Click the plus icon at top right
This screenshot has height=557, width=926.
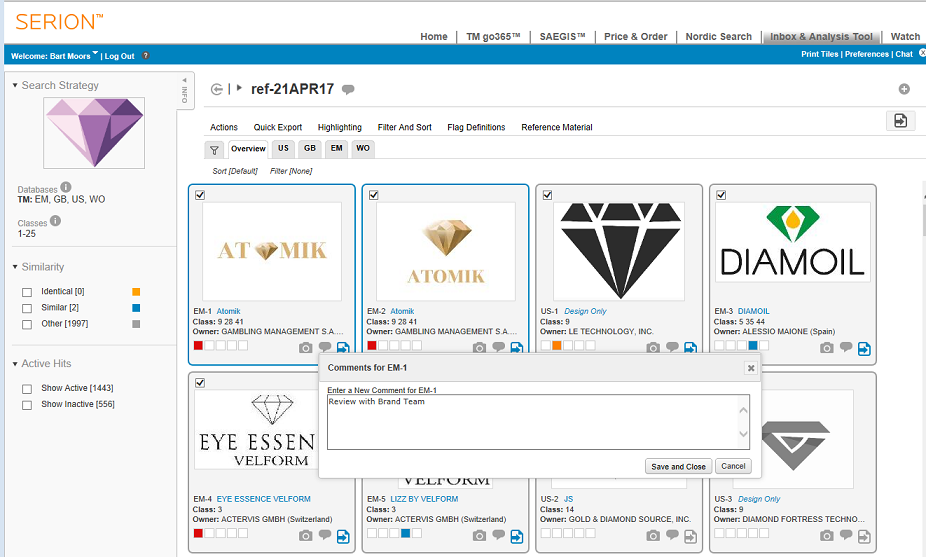coord(904,89)
